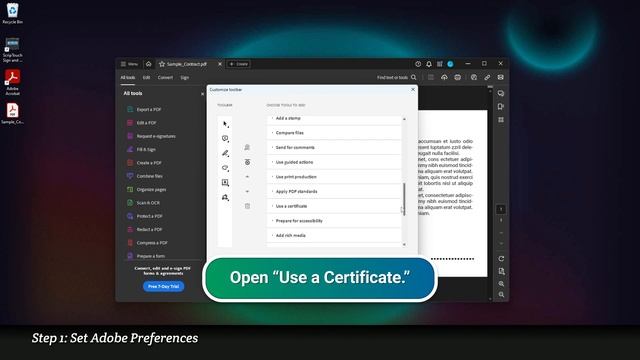Click the rotate page icon
Screen dimensions: 640x360
501,259
